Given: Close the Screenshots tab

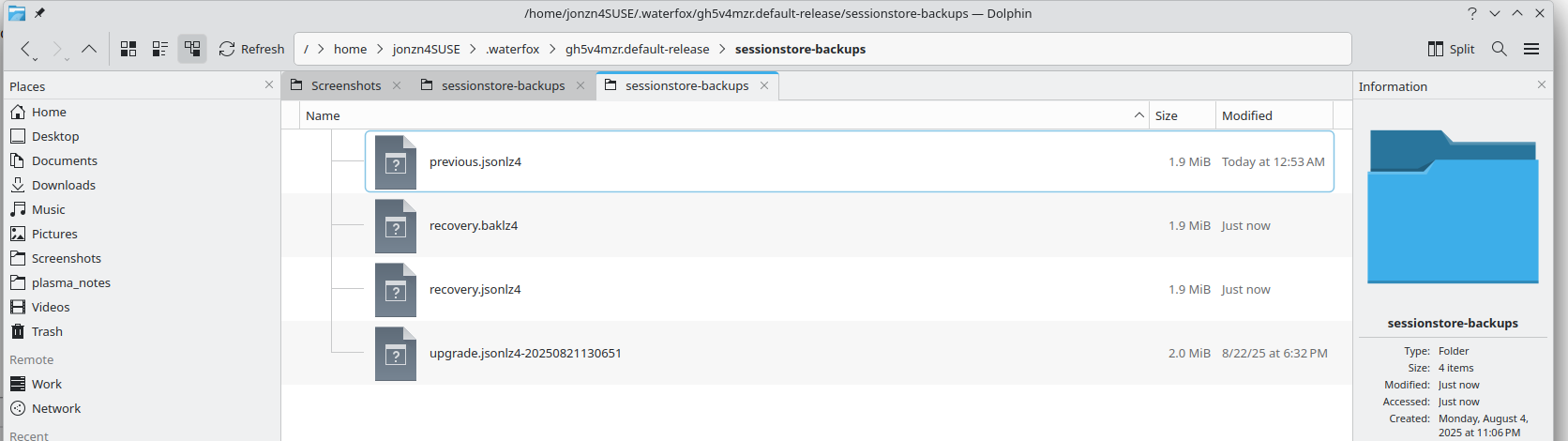Looking at the screenshot, I should 397,85.
